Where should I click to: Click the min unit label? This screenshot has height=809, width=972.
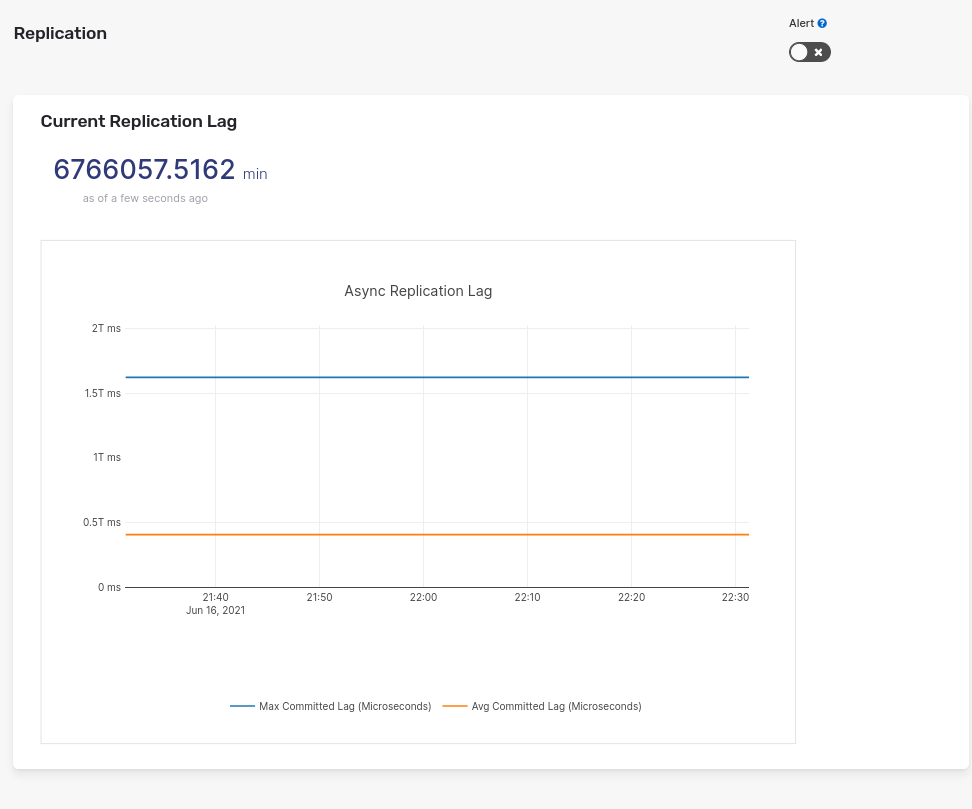pyautogui.click(x=254, y=174)
